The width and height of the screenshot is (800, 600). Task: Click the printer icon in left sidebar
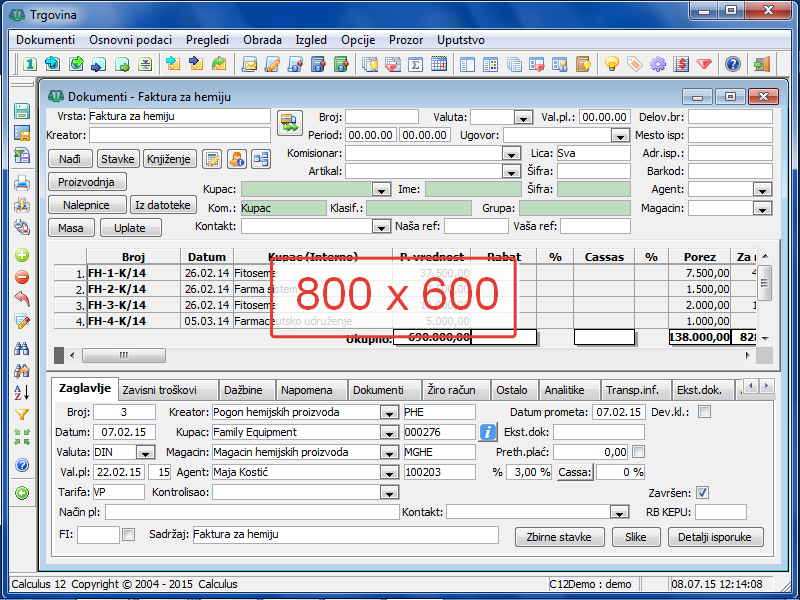22,183
